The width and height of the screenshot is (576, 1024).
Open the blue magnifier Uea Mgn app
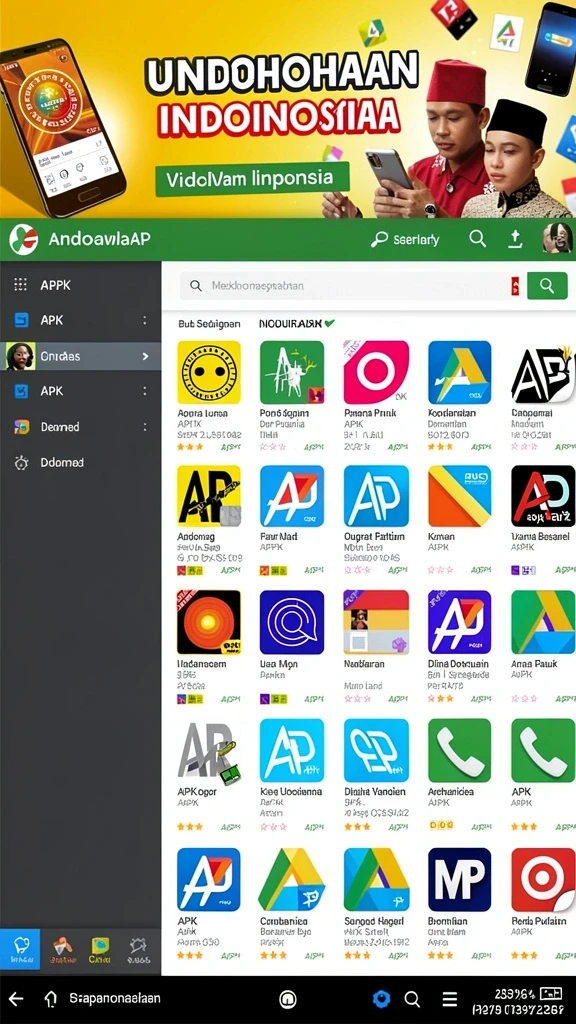click(292, 622)
